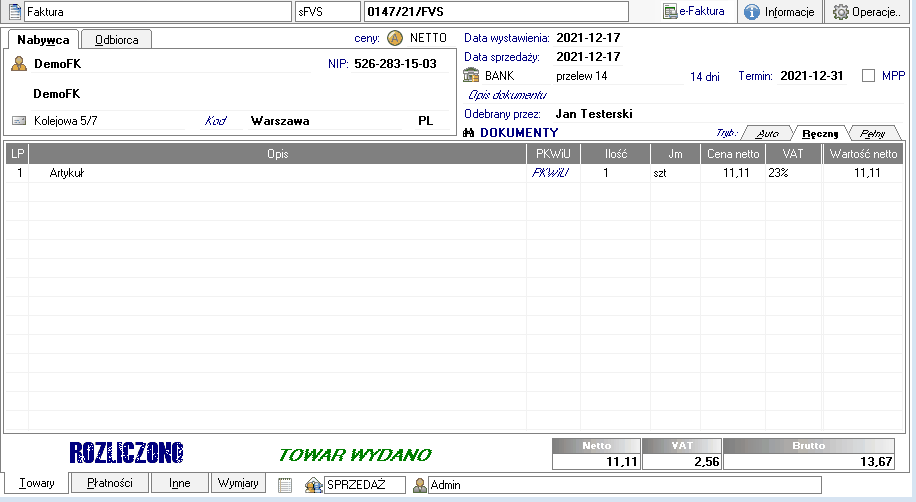Click the Admin user icon

coord(420,485)
